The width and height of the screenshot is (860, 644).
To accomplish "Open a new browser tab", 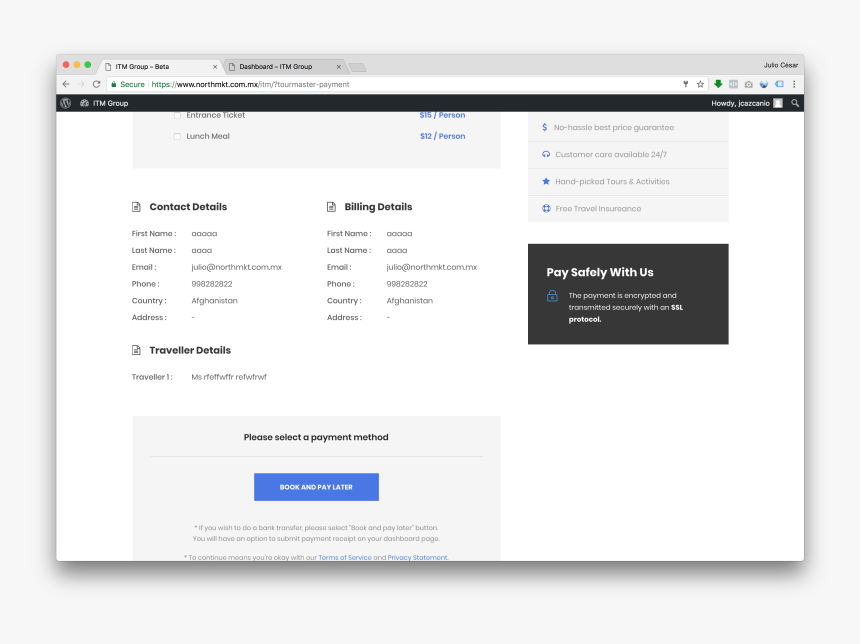I will 358,67.
